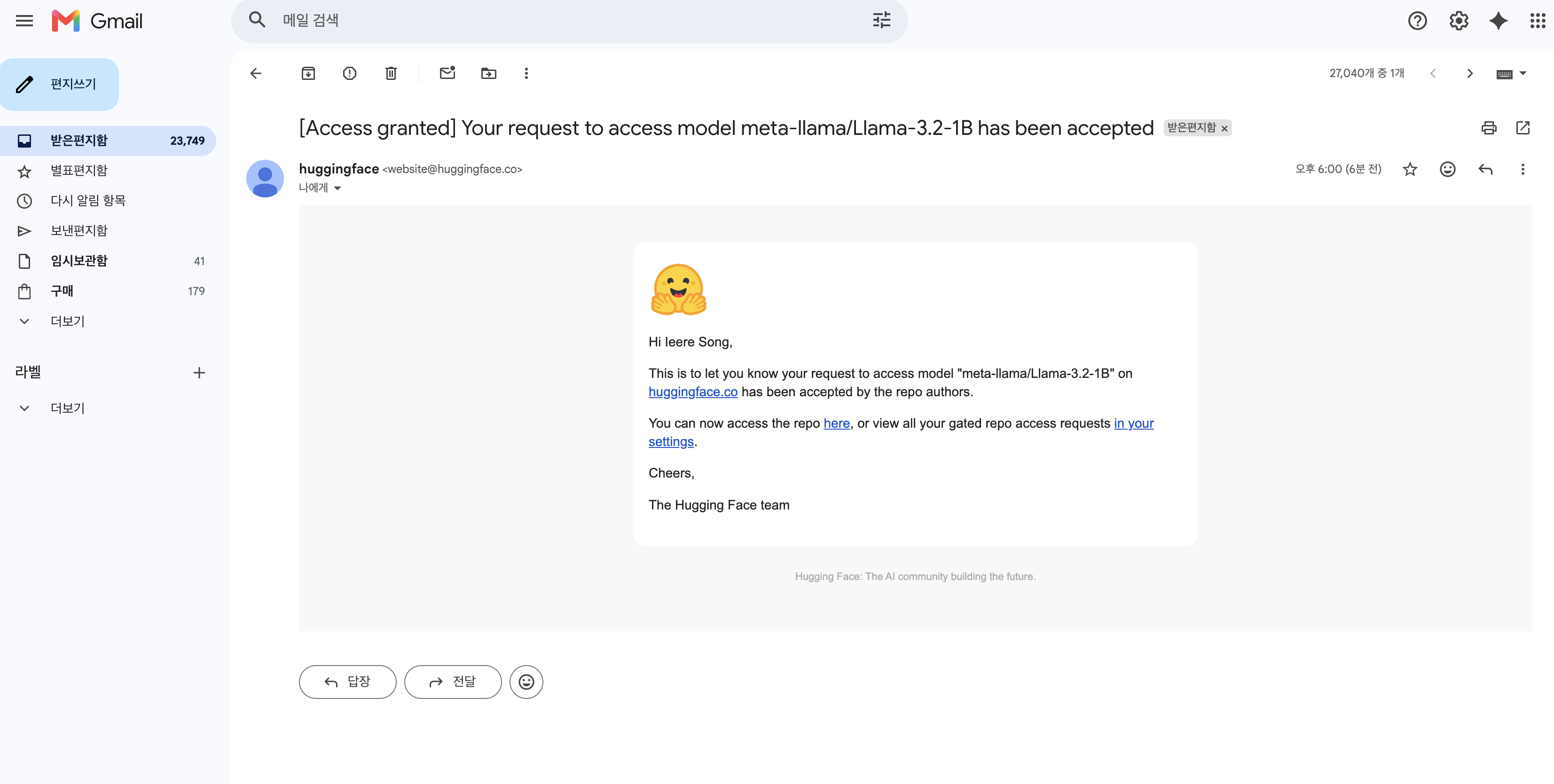Click the Gemini sparkle icon
The width and height of the screenshot is (1554, 784).
[x=1499, y=21]
